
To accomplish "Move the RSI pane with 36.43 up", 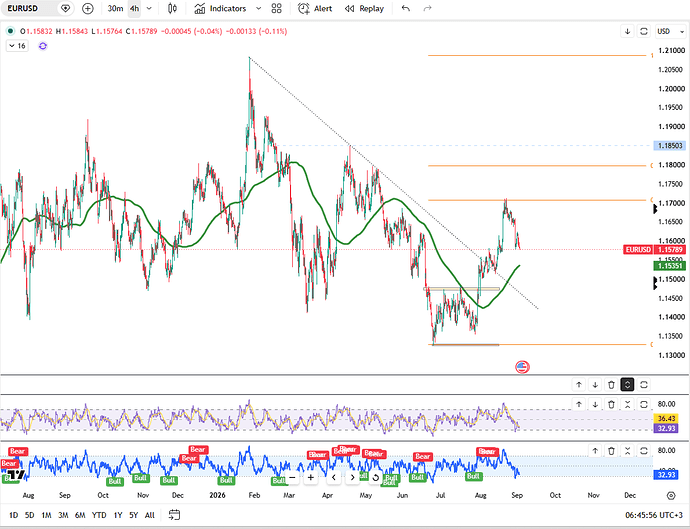I will coord(579,404).
